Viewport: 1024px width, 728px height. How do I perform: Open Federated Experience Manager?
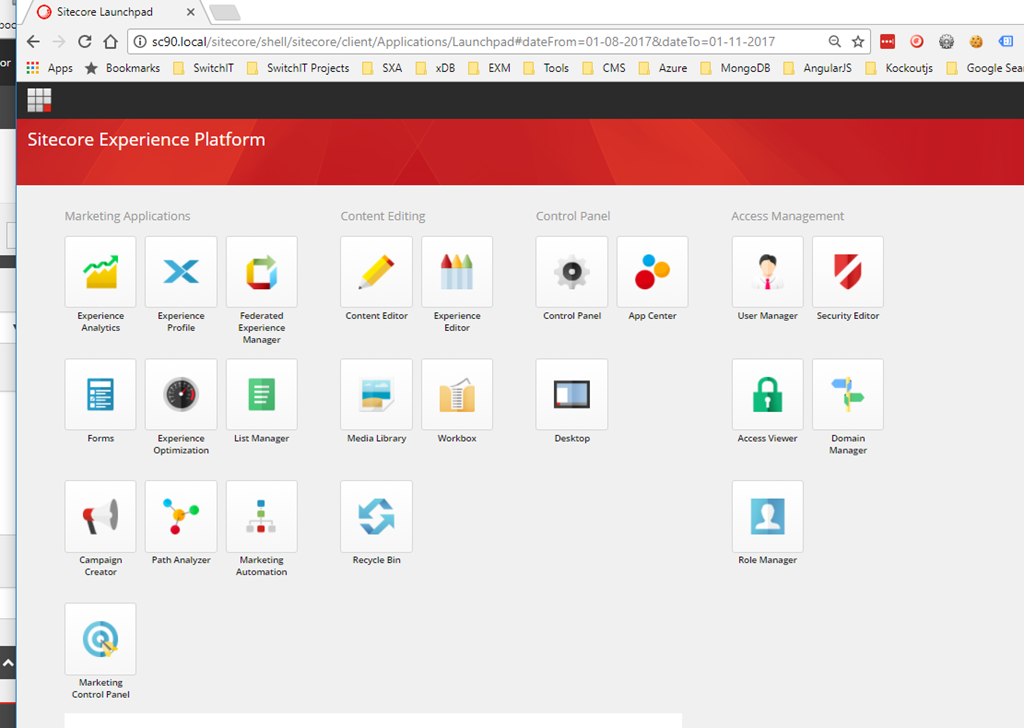261,272
